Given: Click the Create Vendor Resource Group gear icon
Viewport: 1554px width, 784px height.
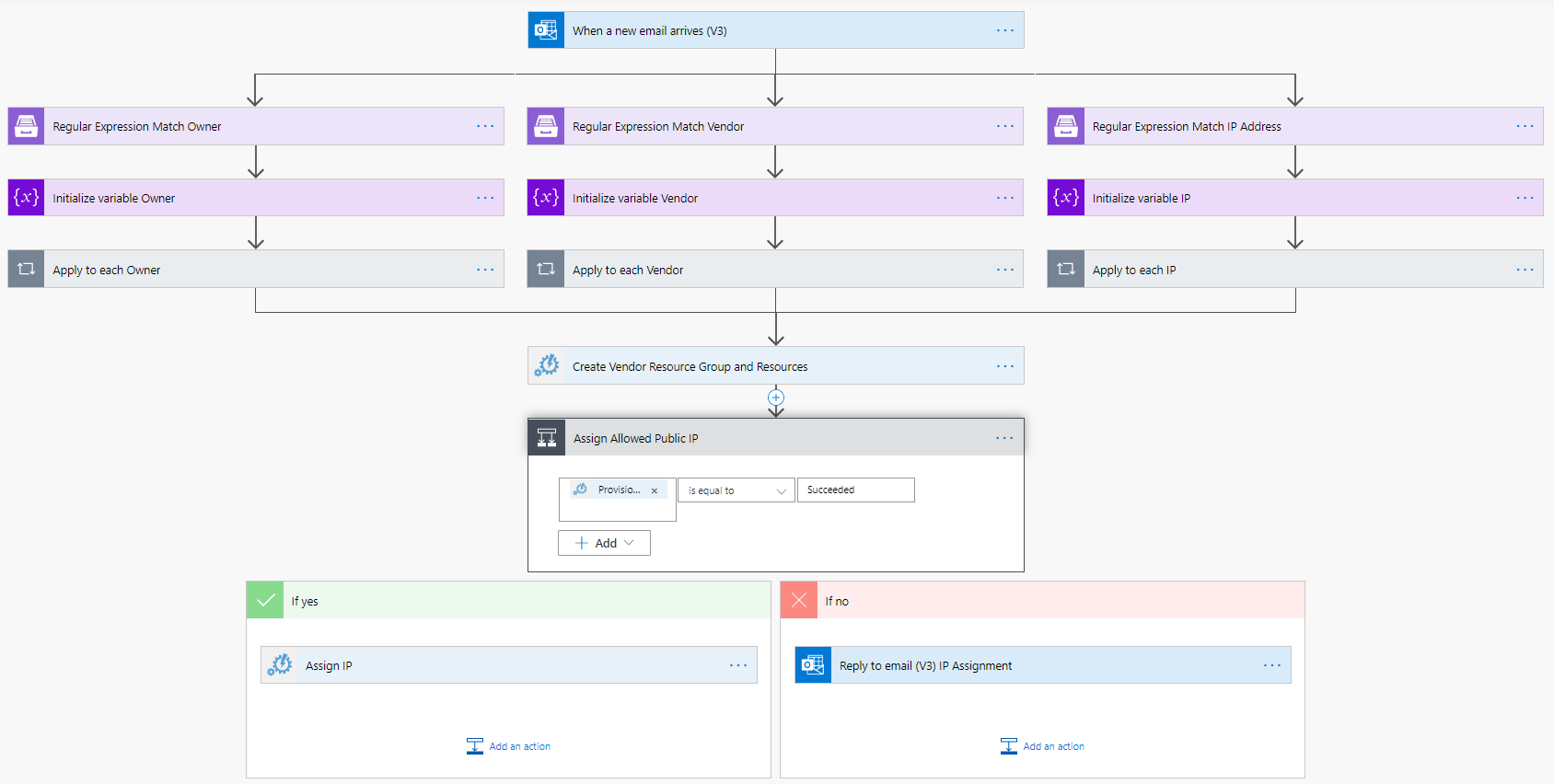Looking at the screenshot, I should (x=547, y=366).
